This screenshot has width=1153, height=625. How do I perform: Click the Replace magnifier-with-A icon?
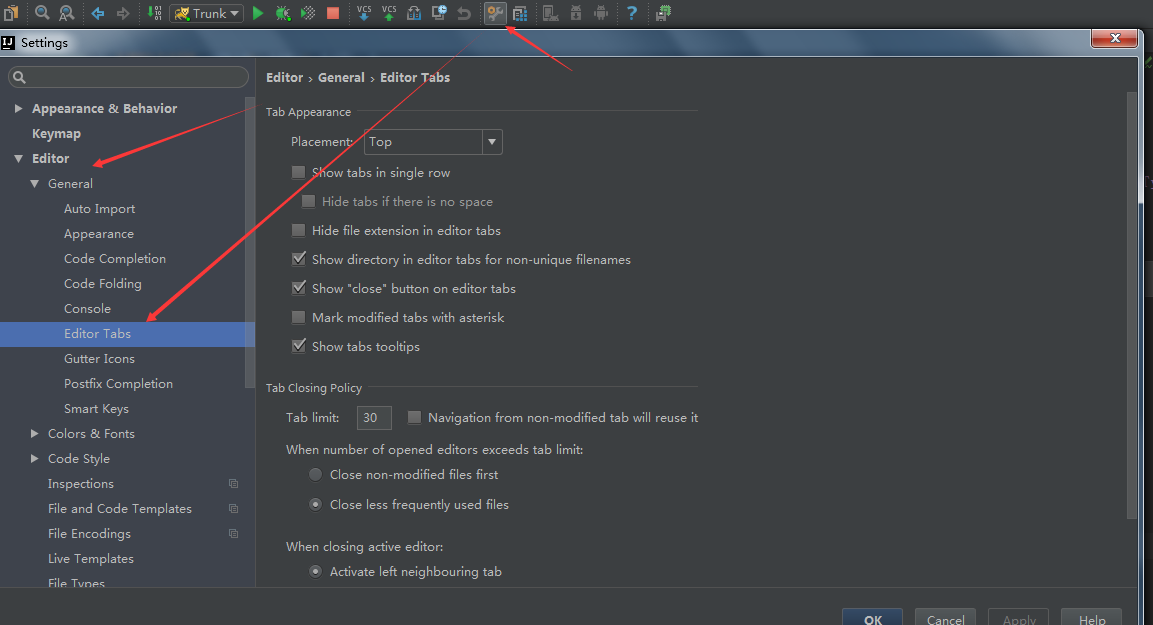click(x=67, y=12)
